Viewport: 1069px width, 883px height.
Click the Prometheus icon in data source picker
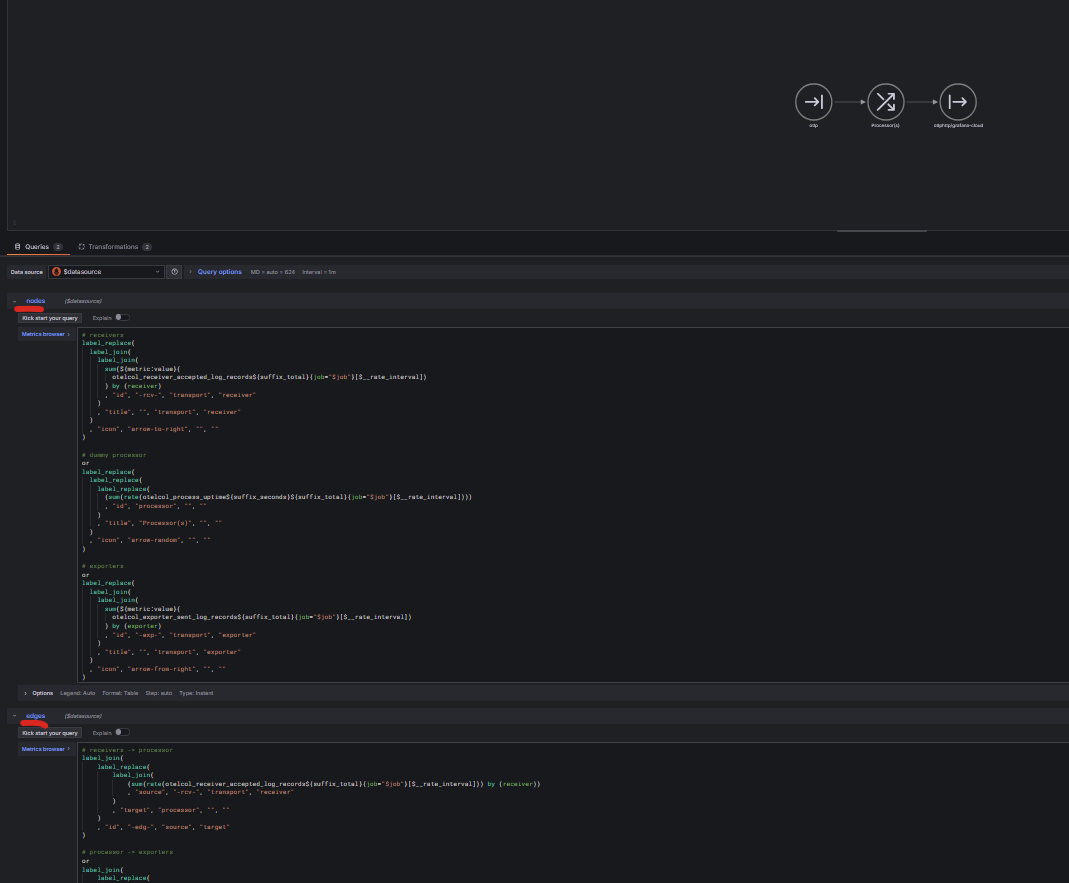[x=56, y=272]
